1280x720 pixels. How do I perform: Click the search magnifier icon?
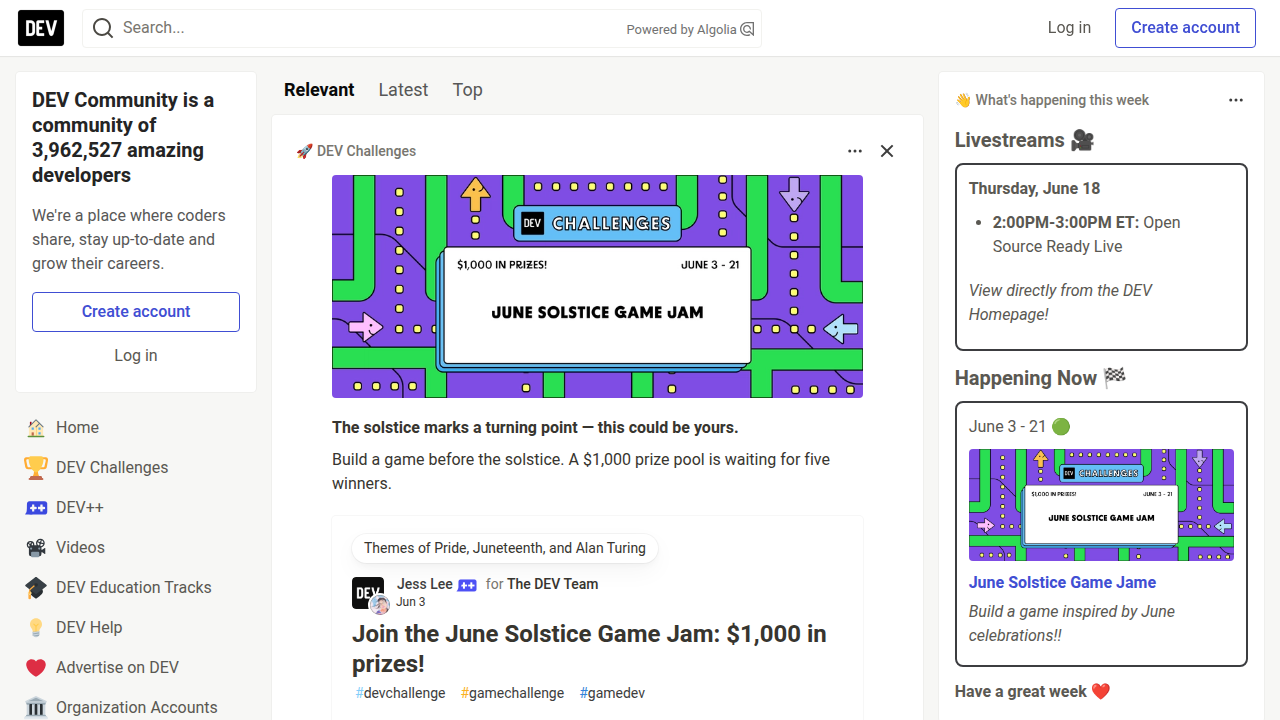click(x=103, y=28)
